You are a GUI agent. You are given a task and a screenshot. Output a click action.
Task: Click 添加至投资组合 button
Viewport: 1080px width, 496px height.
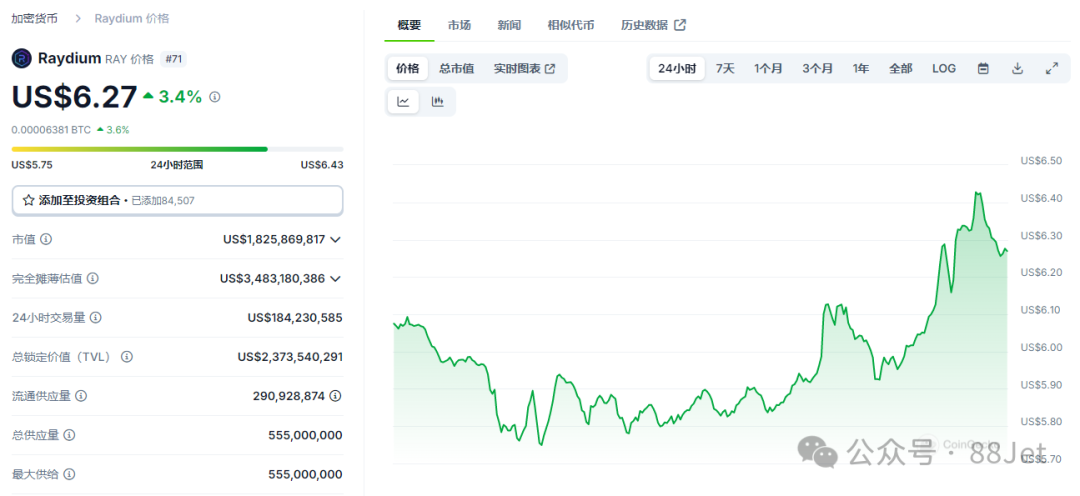coord(178,200)
